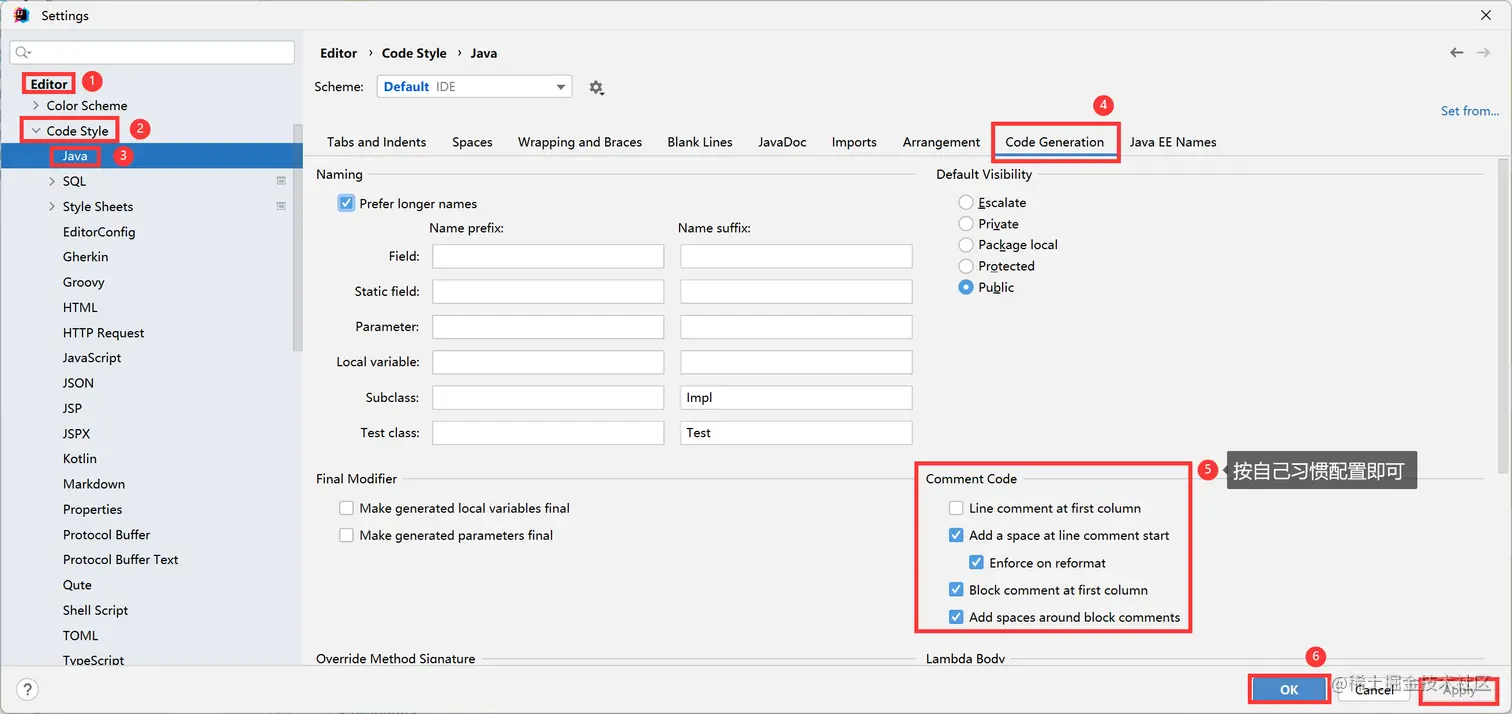
Task: Switch to the Spaces tab
Action: pyautogui.click(x=472, y=142)
